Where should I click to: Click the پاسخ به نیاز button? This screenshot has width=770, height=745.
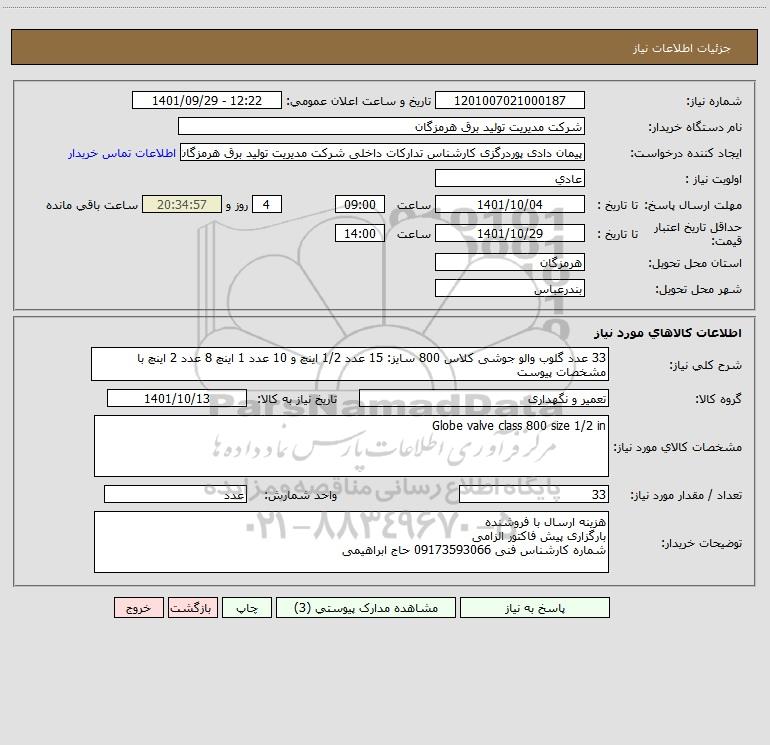pyautogui.click(x=534, y=608)
